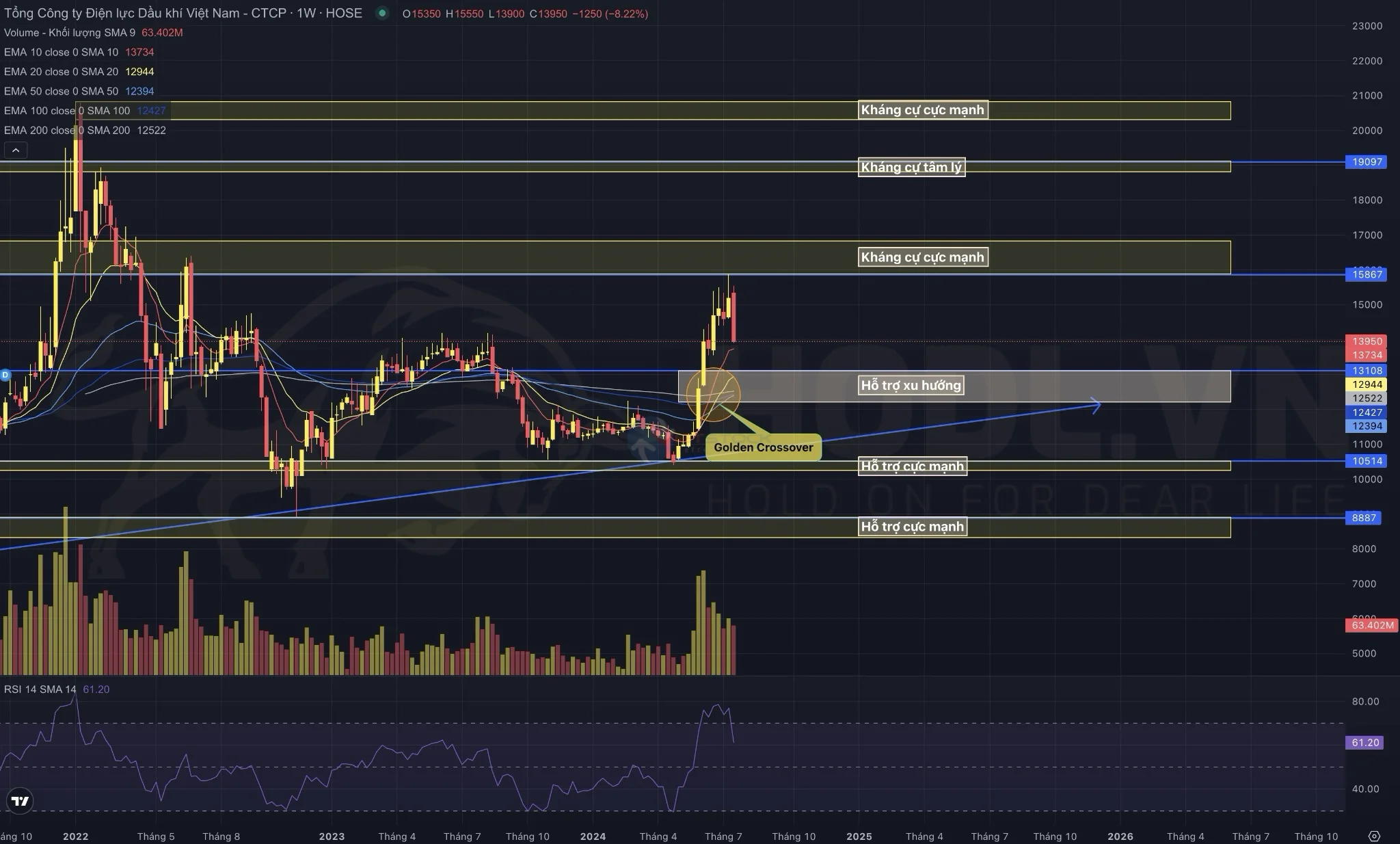Image resolution: width=1400 pixels, height=844 pixels.
Task: Click the arrowhead ending the blue trendline
Action: click(x=1096, y=406)
